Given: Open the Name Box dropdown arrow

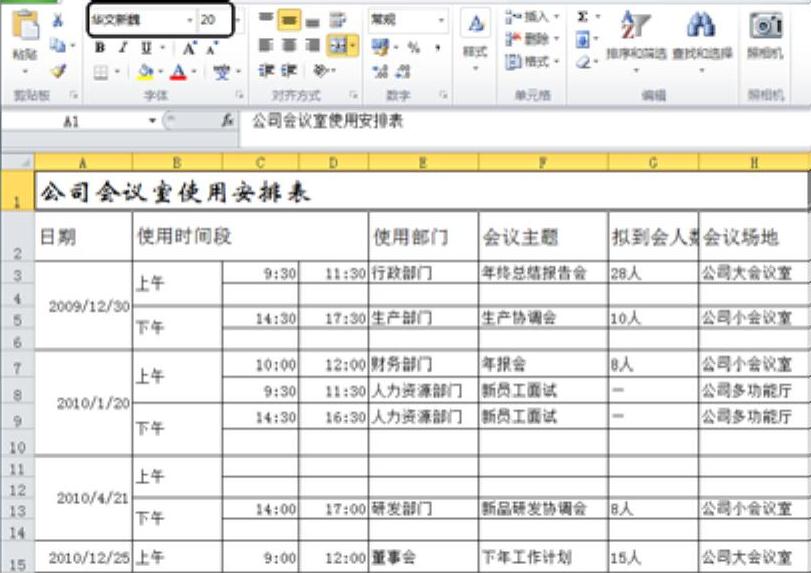Looking at the screenshot, I should pos(152,121).
